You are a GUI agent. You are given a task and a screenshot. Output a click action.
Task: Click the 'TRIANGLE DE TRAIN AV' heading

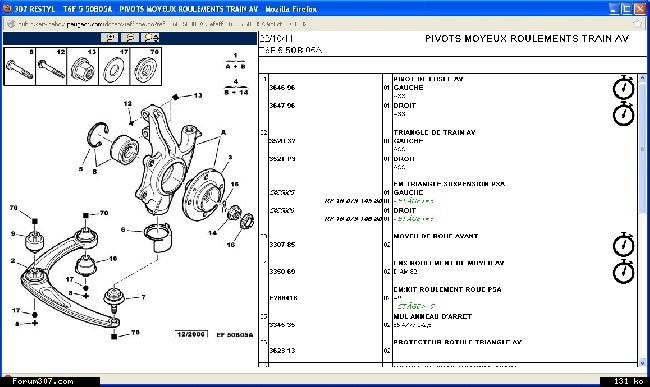[x=434, y=133]
